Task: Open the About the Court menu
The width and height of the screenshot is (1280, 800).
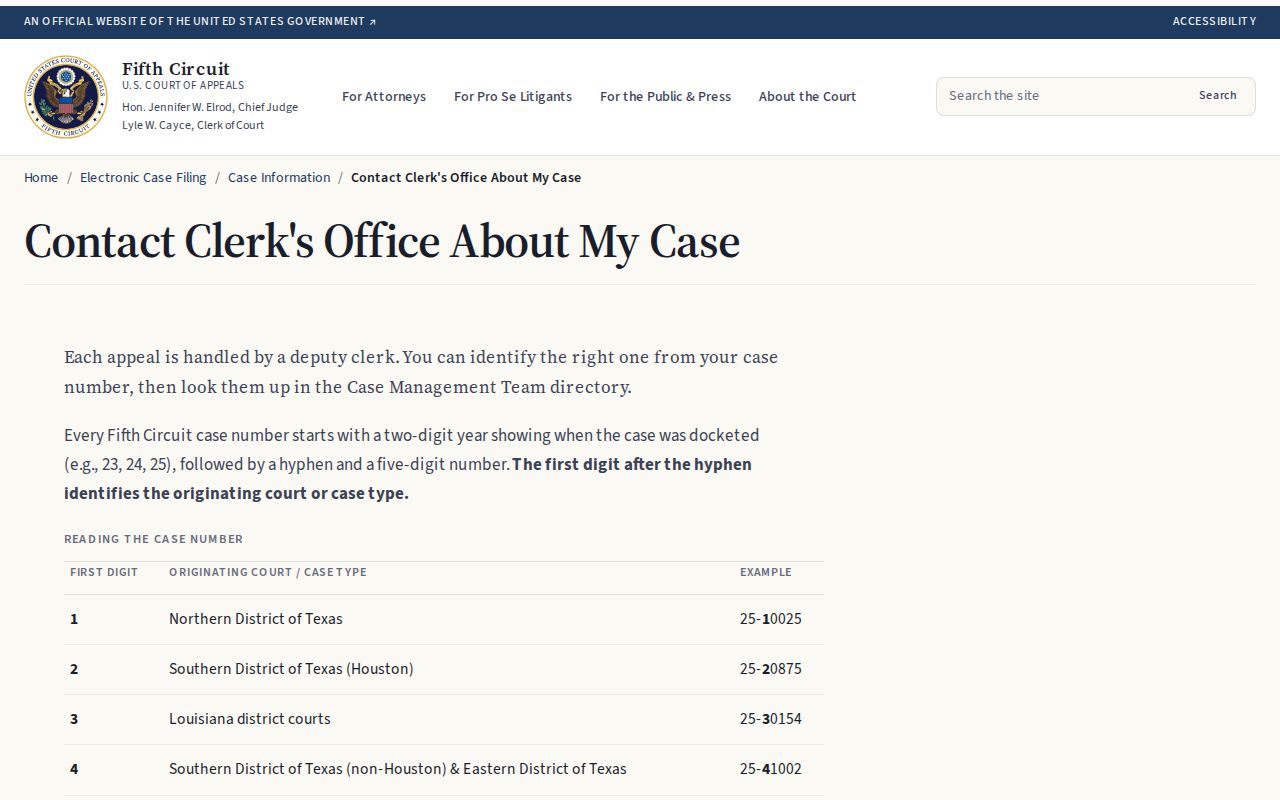Action: click(807, 97)
